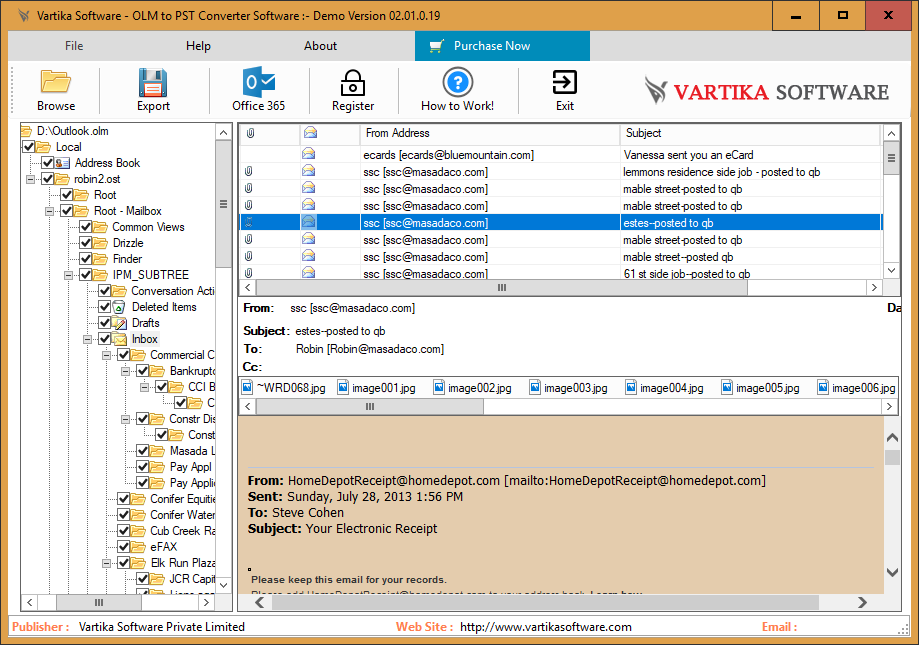
Task: Collapse the Bankruptc folder node
Action: point(125,371)
